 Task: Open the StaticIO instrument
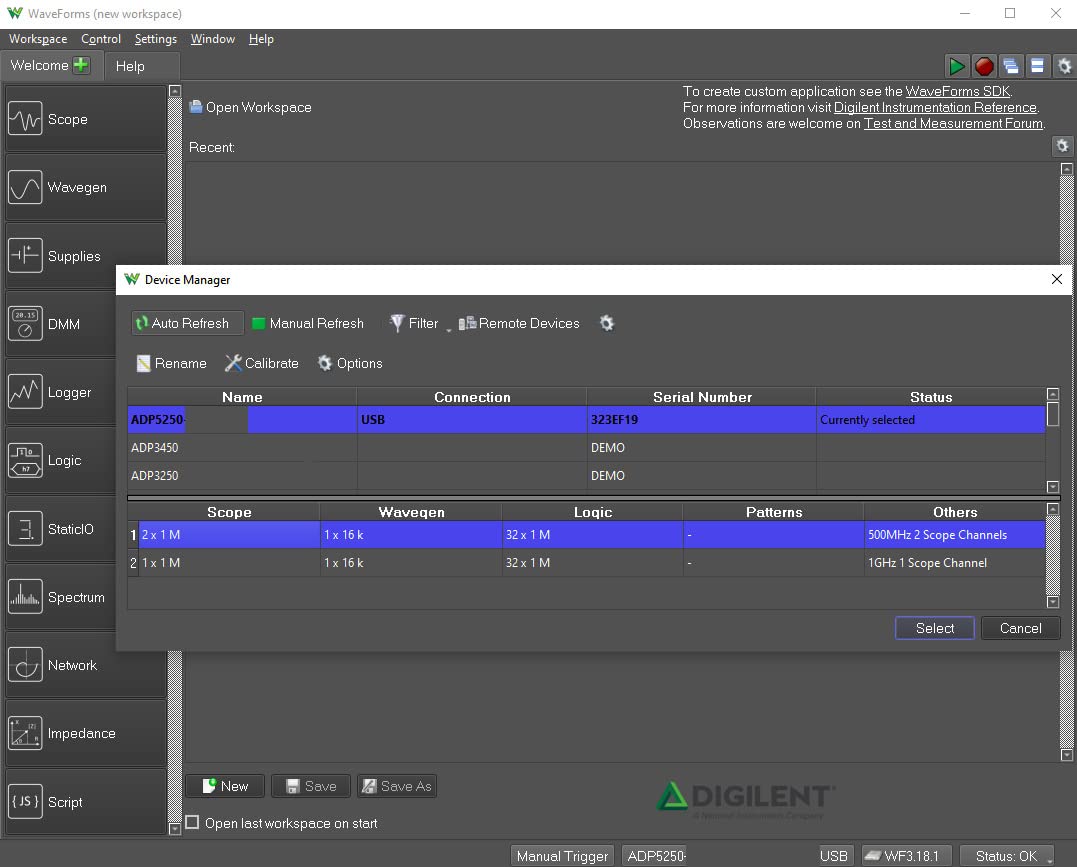point(62,528)
